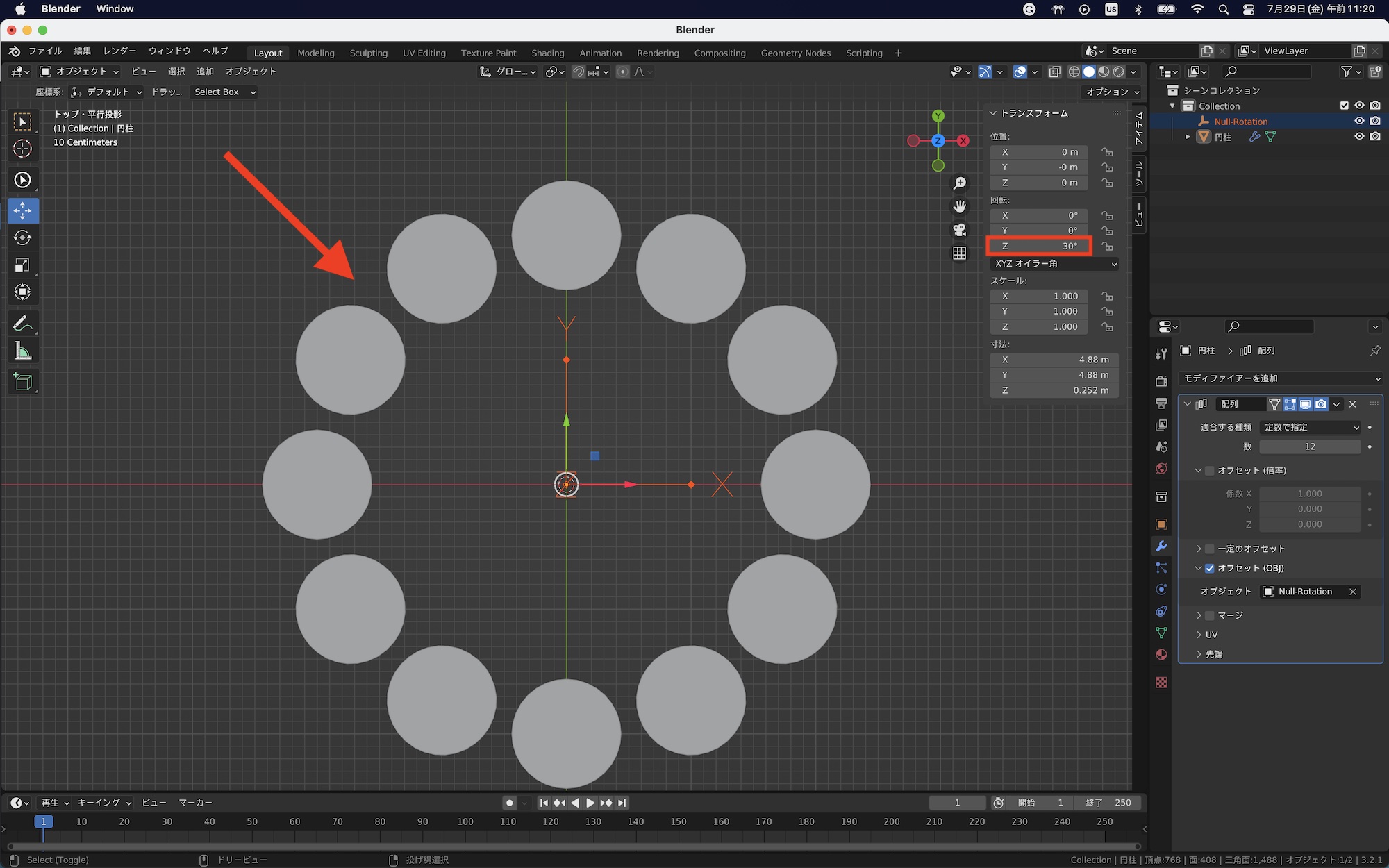
Task: Click the Add Cube tool icon
Action: 22,381
